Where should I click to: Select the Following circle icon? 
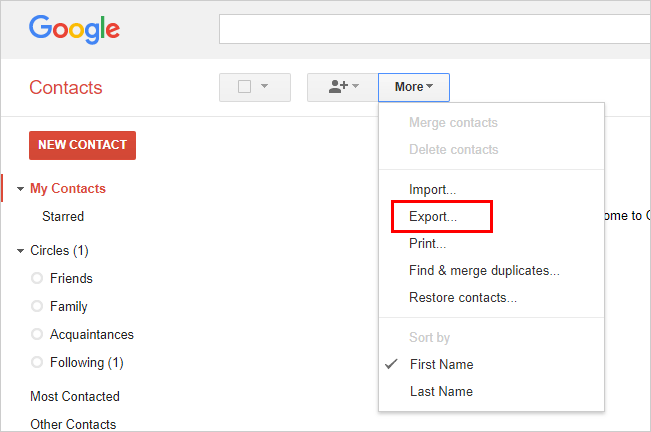pyautogui.click(x=37, y=362)
